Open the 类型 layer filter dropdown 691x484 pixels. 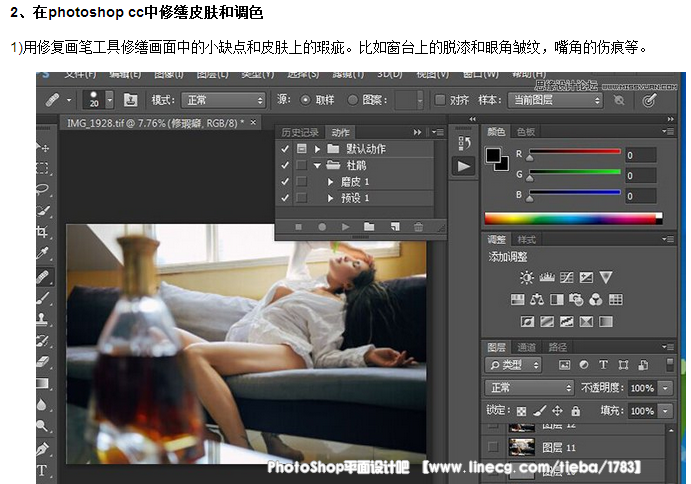[513, 365]
